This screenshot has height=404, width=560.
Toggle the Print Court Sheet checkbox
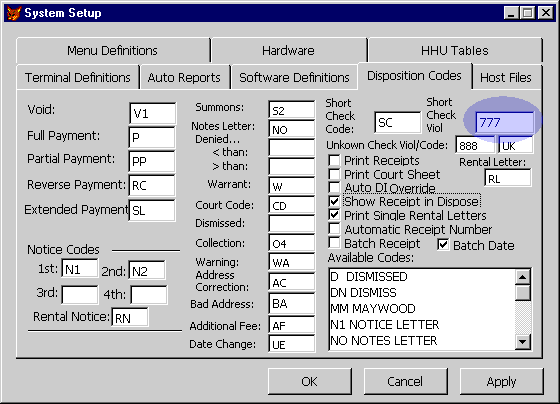tap(334, 174)
